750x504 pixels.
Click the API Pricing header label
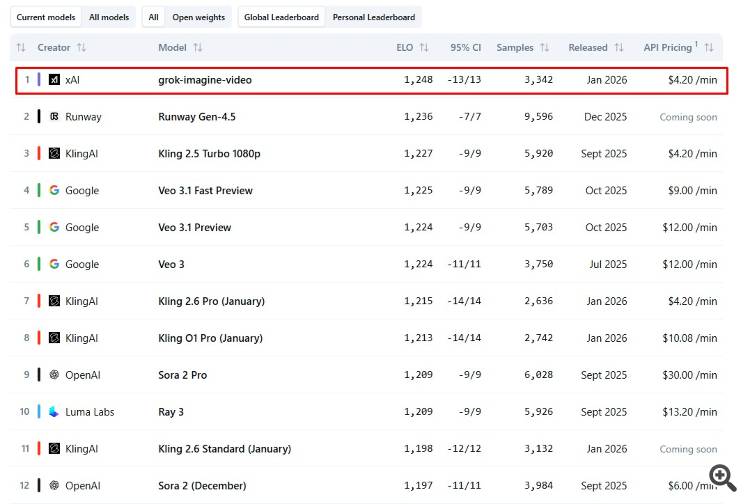click(x=668, y=48)
